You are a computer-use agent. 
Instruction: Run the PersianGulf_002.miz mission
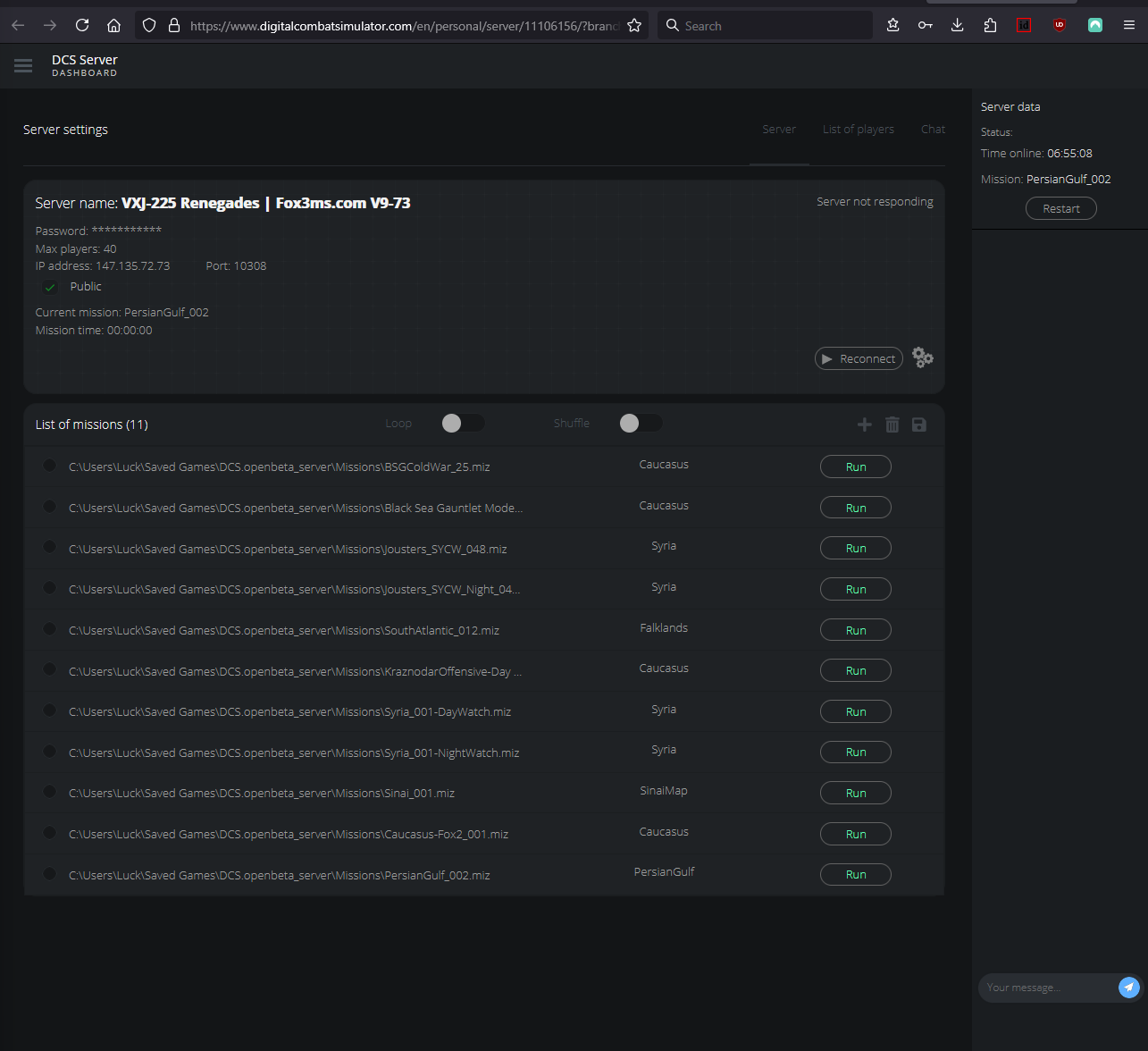(x=856, y=875)
